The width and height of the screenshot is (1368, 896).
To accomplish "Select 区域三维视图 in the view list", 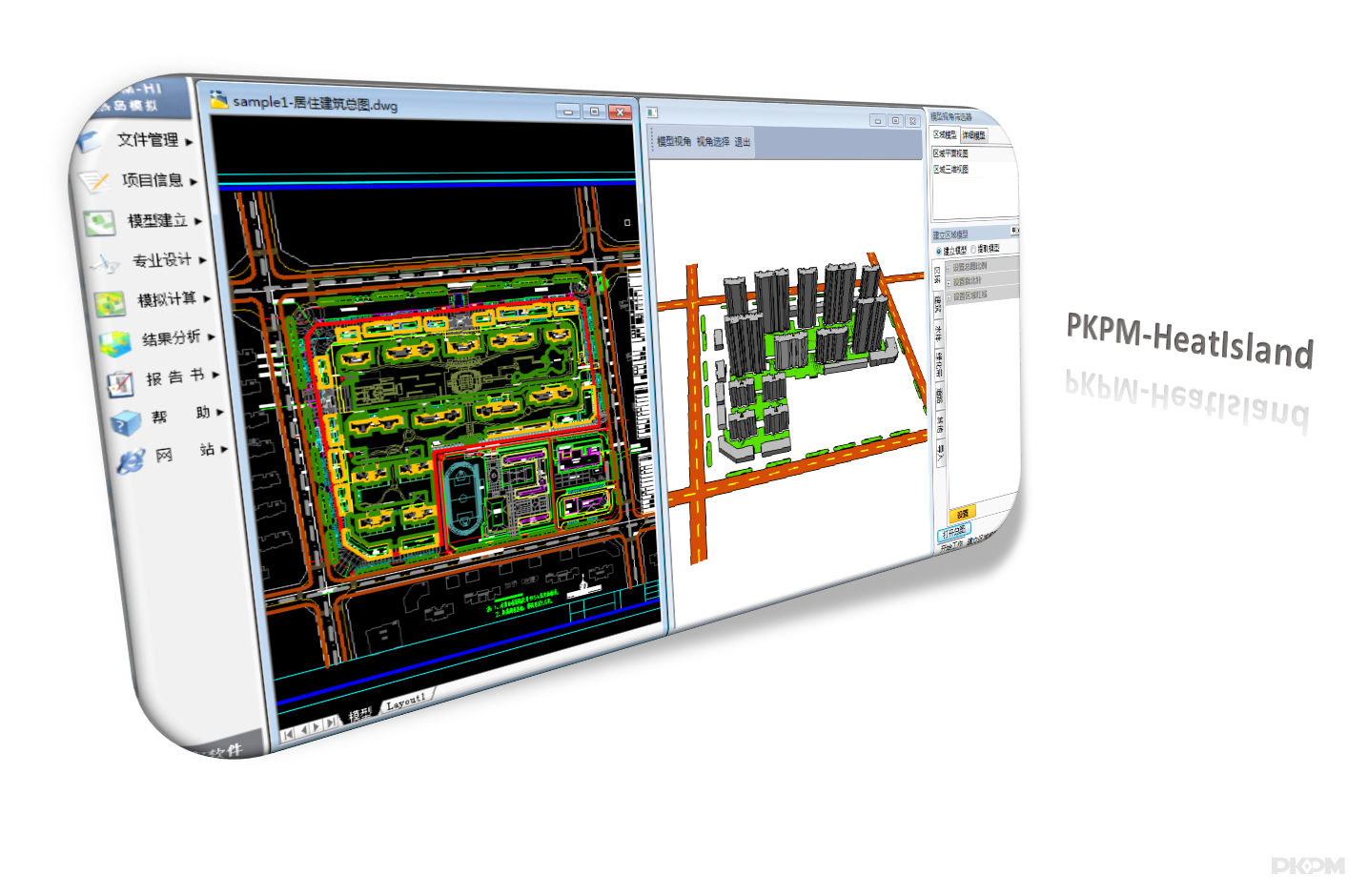I will click(951, 169).
